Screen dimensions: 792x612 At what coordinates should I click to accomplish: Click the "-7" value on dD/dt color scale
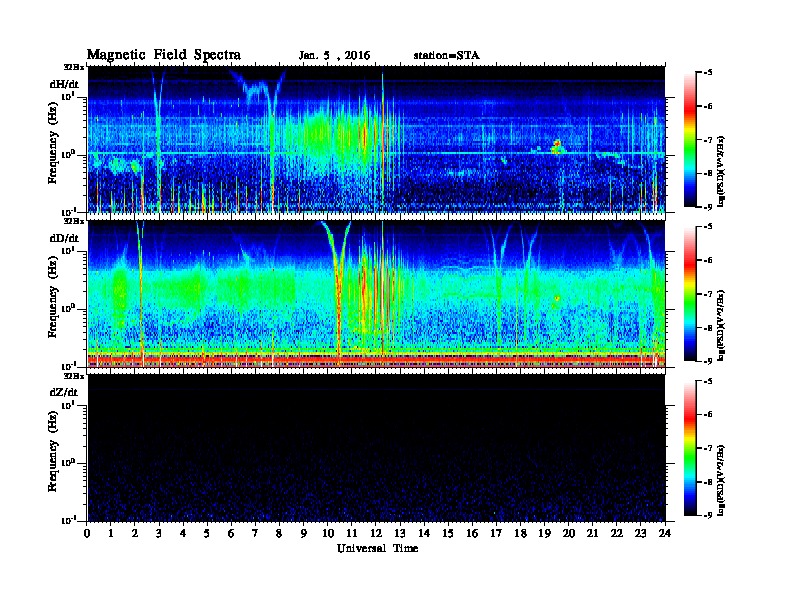[x=708, y=294]
